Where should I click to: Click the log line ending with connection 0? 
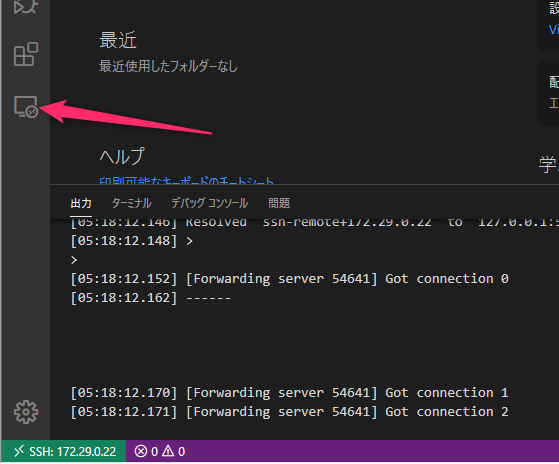289,279
